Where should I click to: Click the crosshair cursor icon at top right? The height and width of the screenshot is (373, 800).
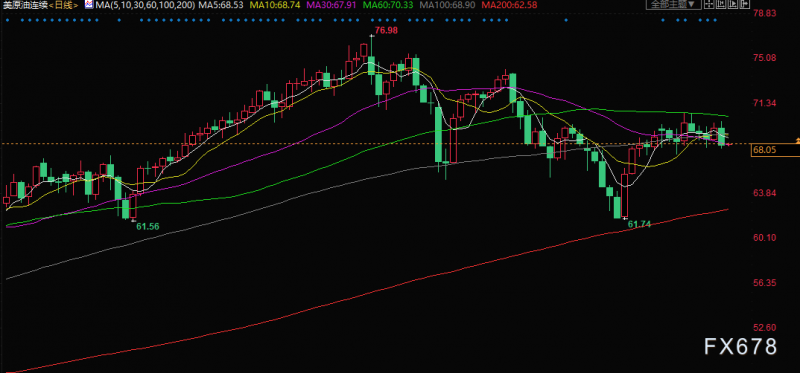coord(709,4)
